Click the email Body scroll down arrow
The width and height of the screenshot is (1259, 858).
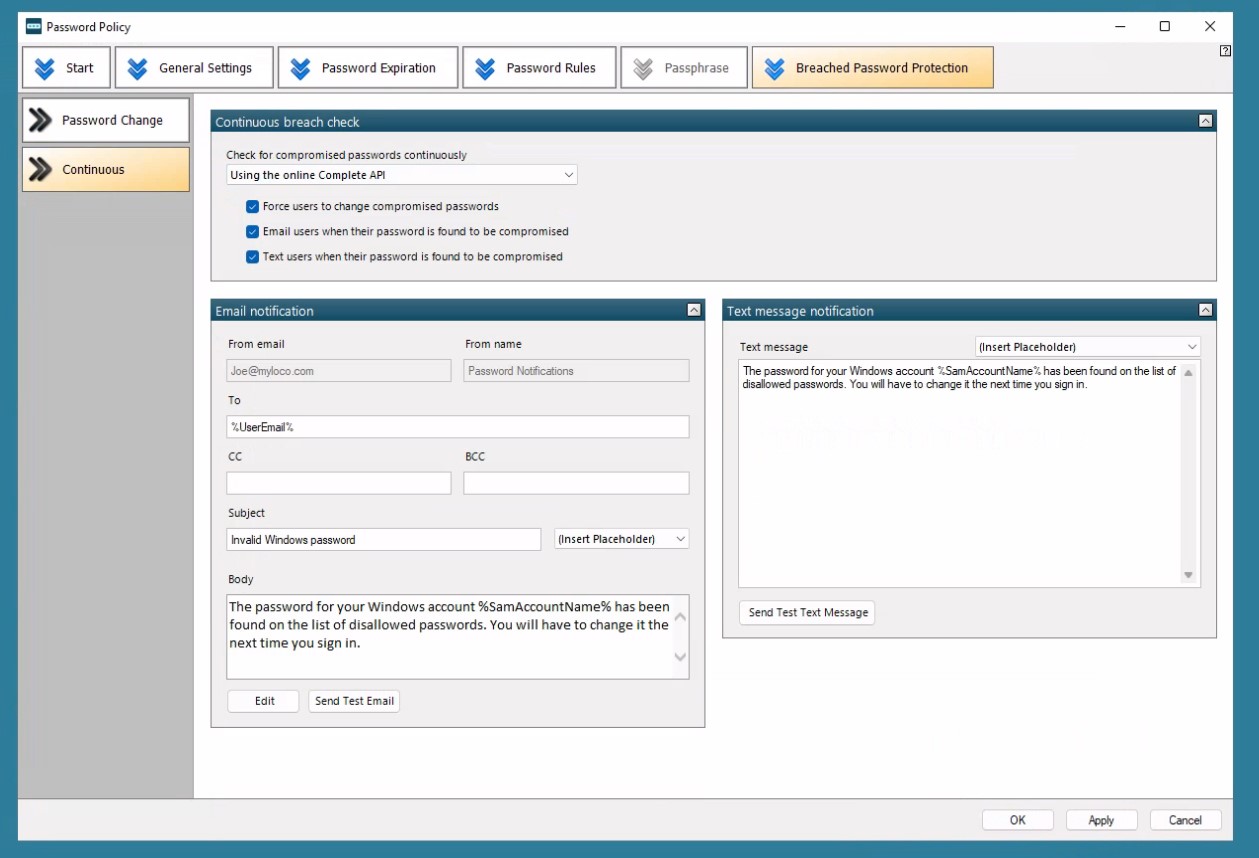(680, 657)
